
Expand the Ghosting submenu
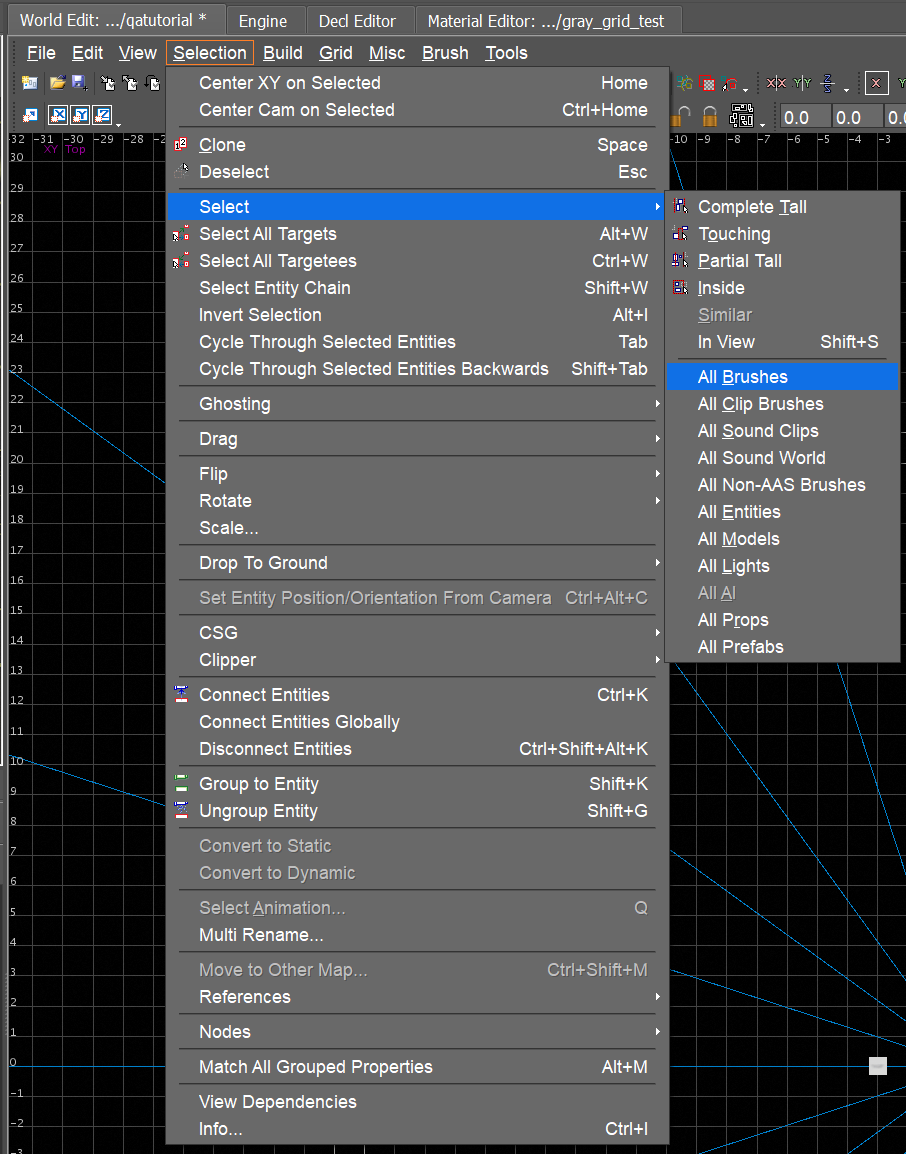click(x=418, y=404)
